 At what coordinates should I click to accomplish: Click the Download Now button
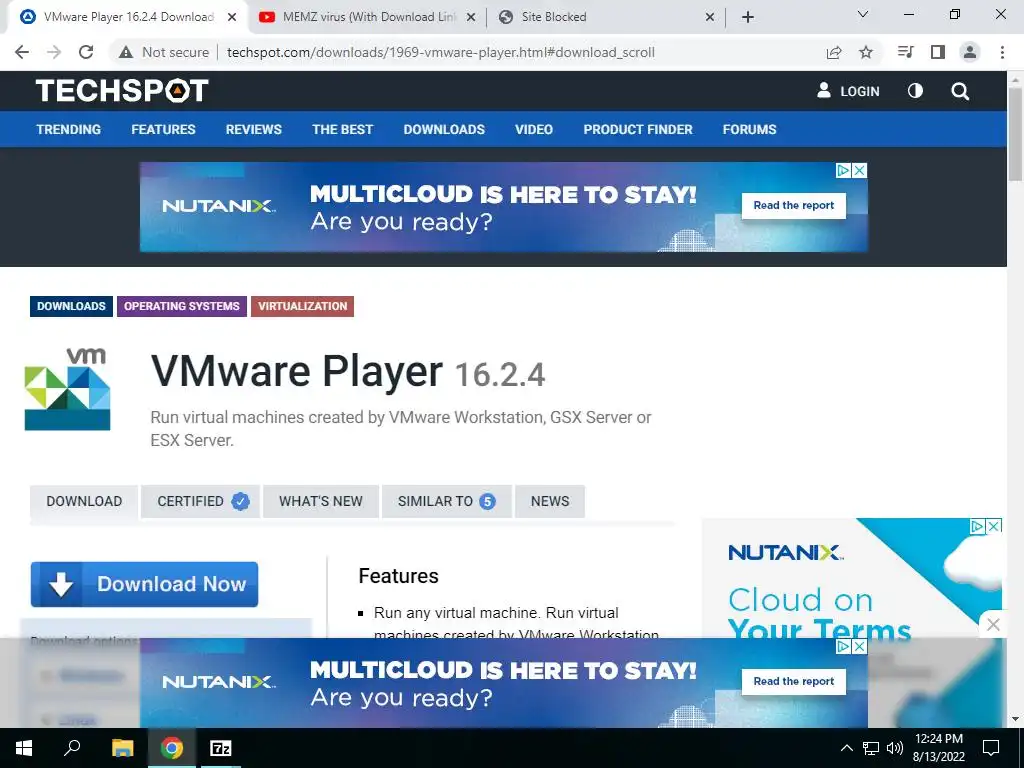(144, 584)
